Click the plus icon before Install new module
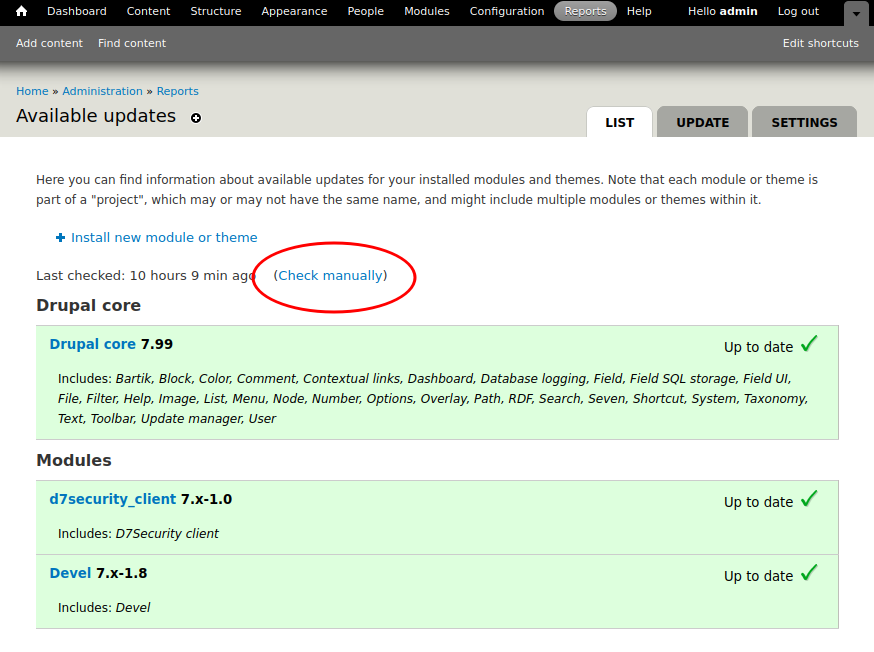The width and height of the screenshot is (874, 652). click(60, 238)
